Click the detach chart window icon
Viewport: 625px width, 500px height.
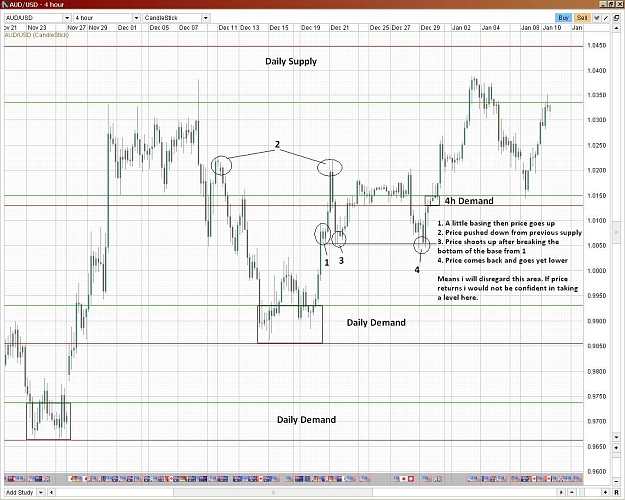coord(616,18)
